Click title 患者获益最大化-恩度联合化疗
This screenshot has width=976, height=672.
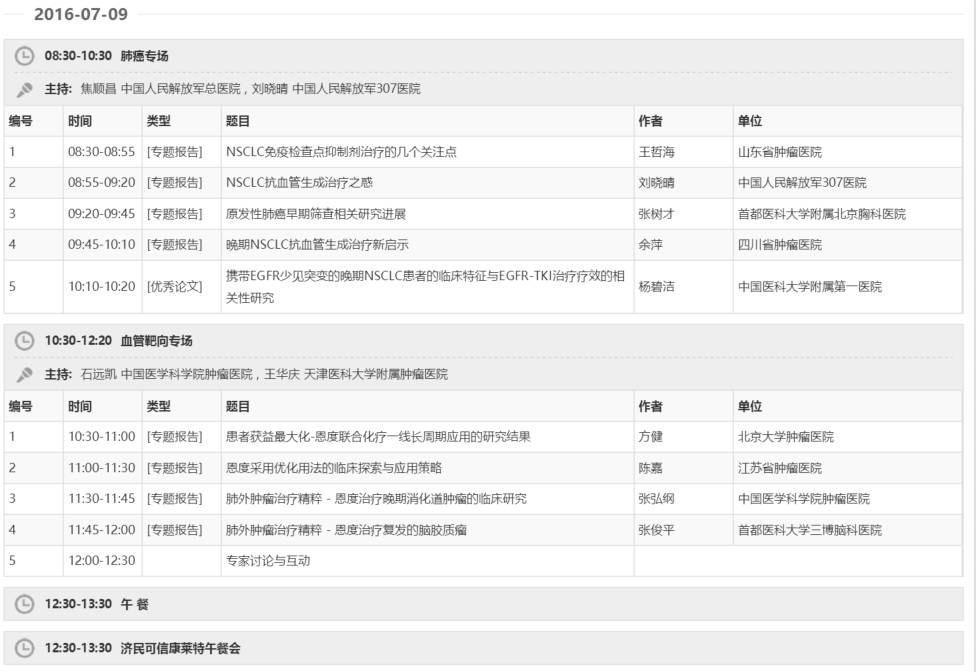click(x=378, y=437)
